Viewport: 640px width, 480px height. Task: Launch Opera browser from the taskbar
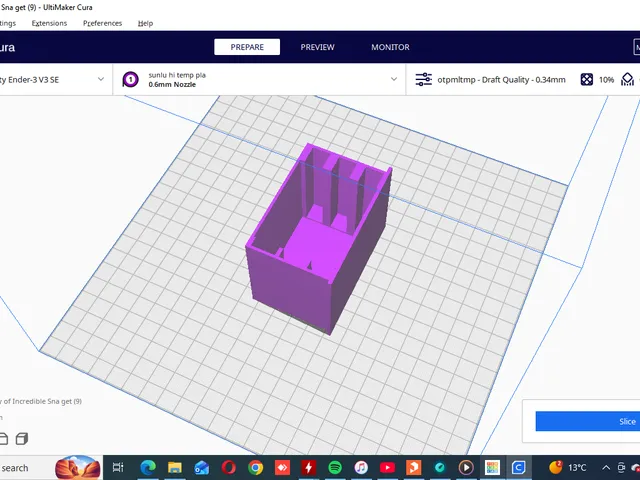[x=229, y=467]
